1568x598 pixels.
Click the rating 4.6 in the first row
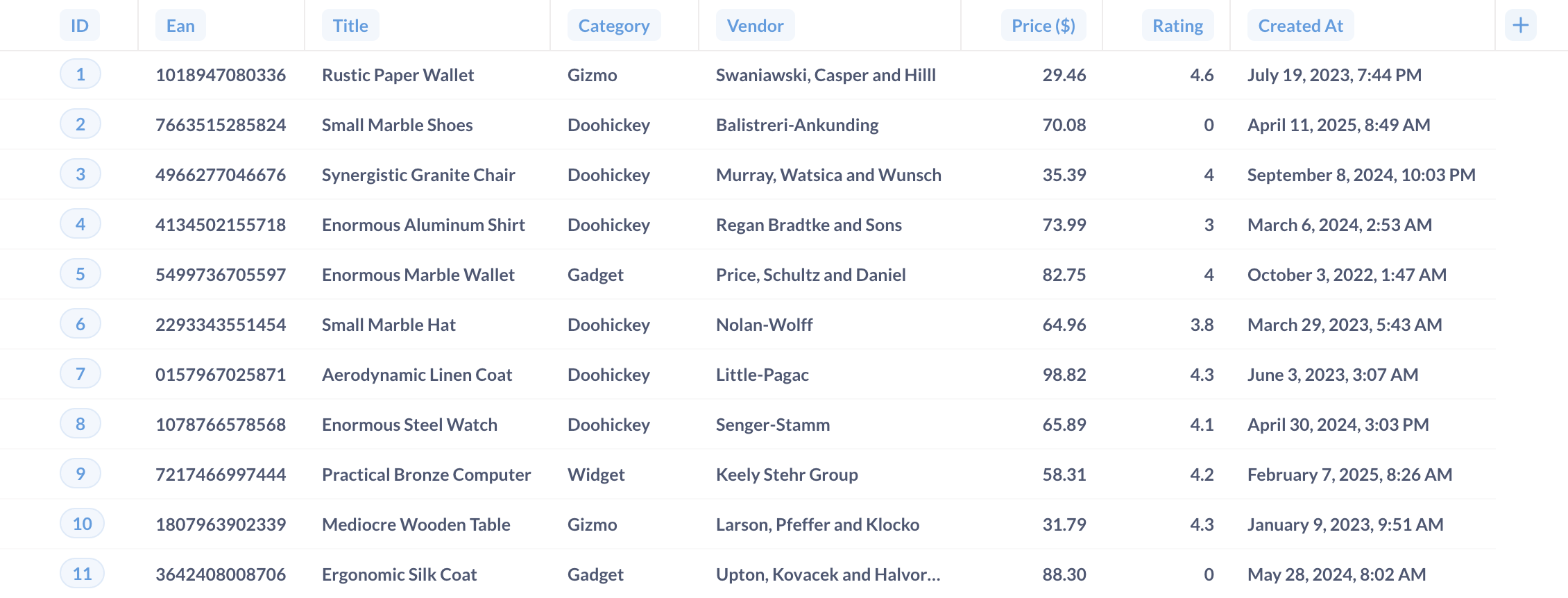[1202, 74]
